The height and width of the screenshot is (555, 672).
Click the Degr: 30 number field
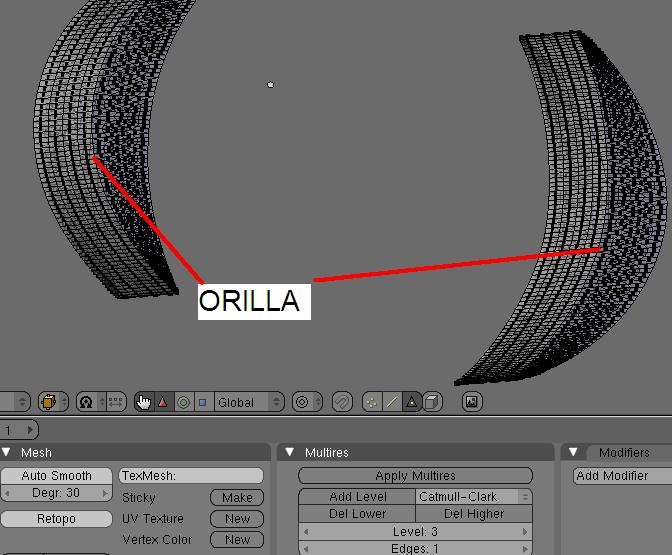coord(56,493)
